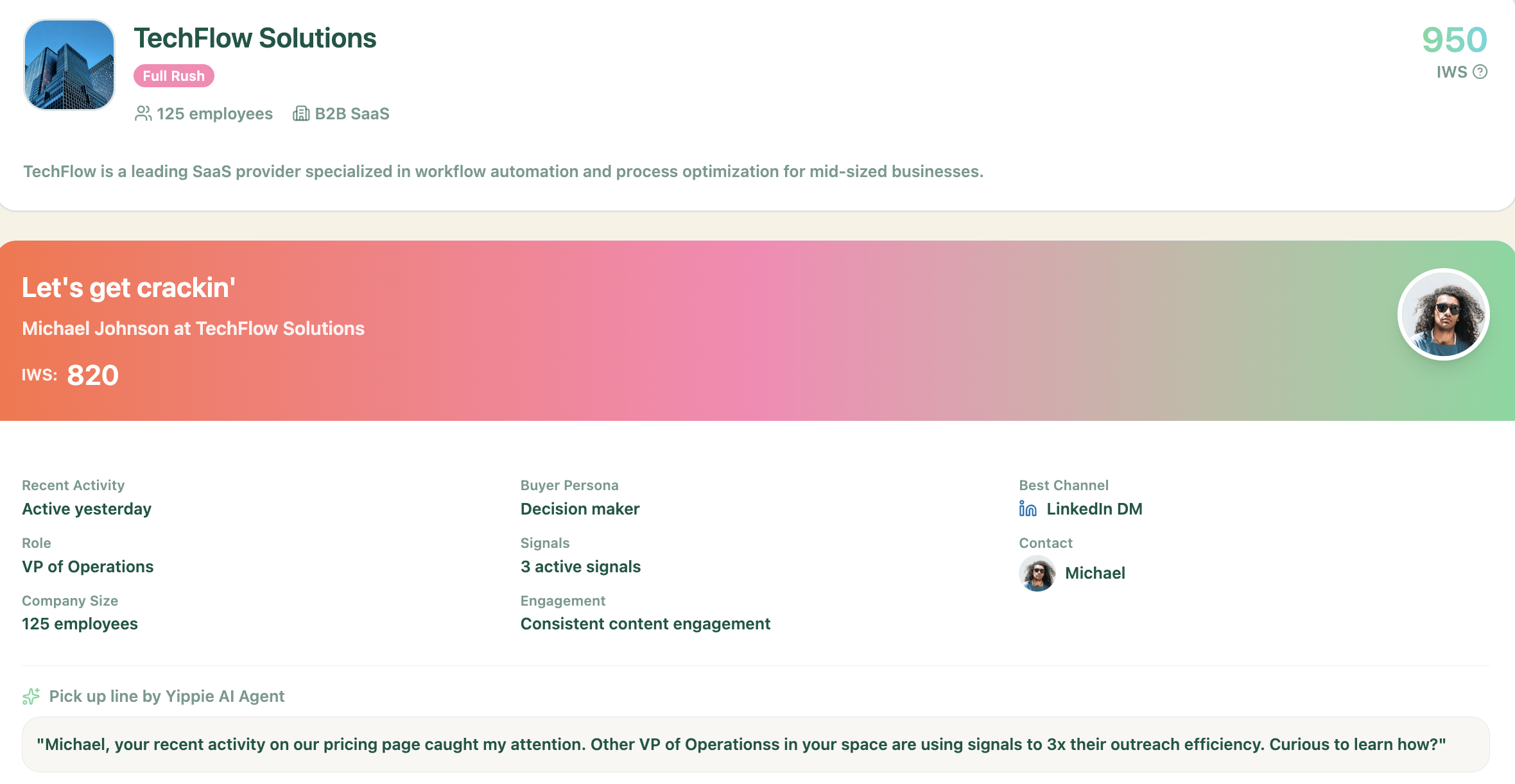Click the Role field label

point(37,543)
